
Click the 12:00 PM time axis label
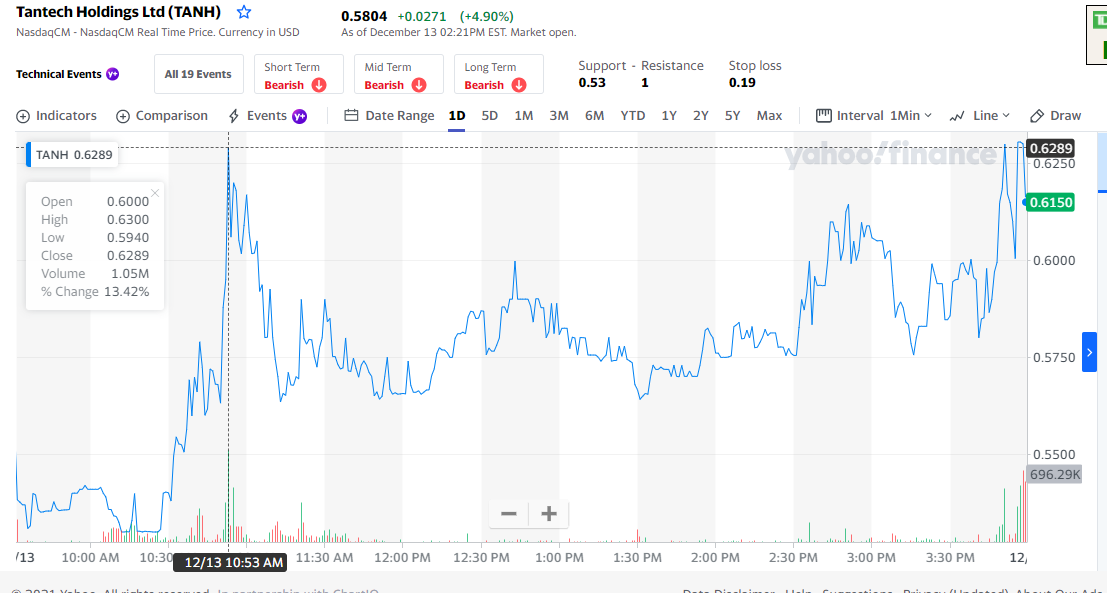tap(402, 558)
